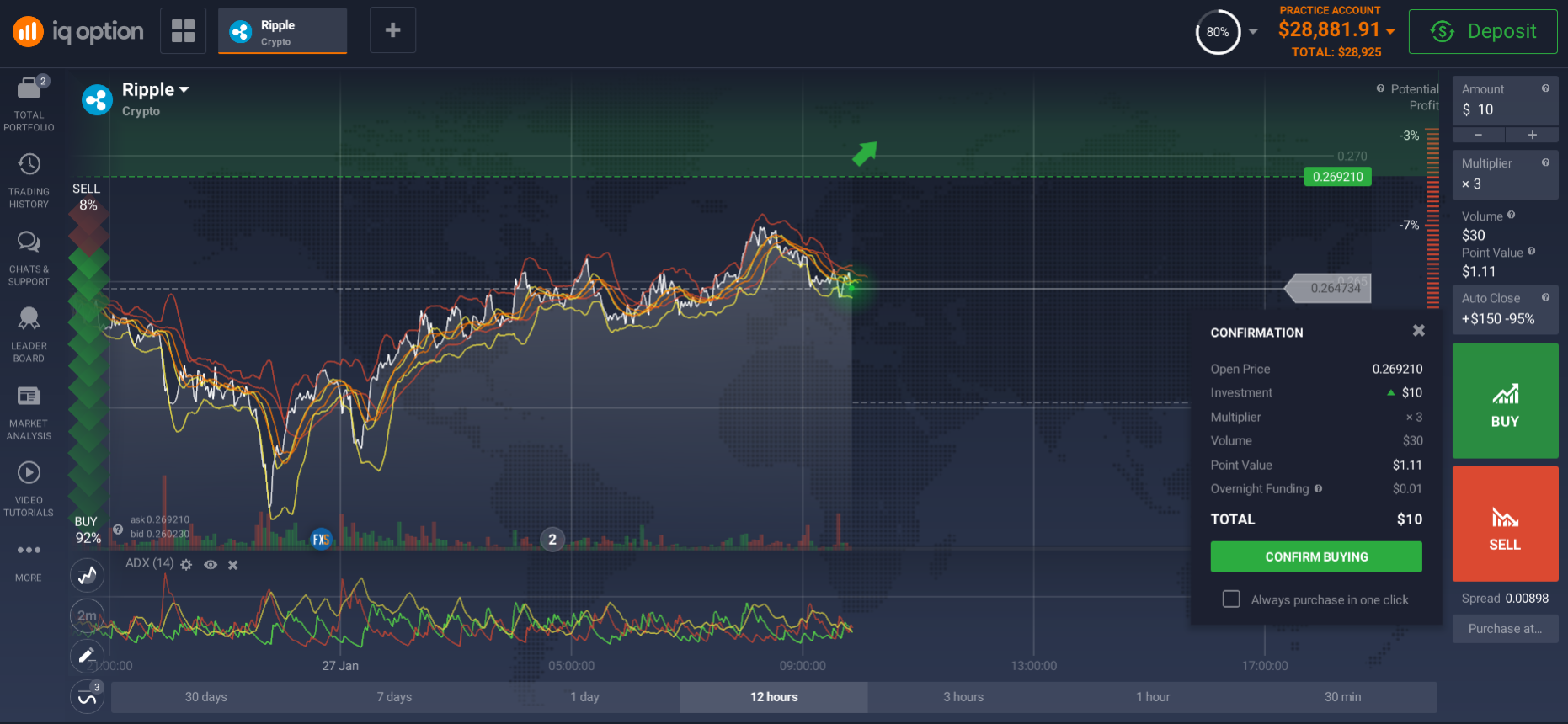The width and height of the screenshot is (1568, 724).
Task: Click TOTAL: $28,925 text
Action: pos(1336,52)
